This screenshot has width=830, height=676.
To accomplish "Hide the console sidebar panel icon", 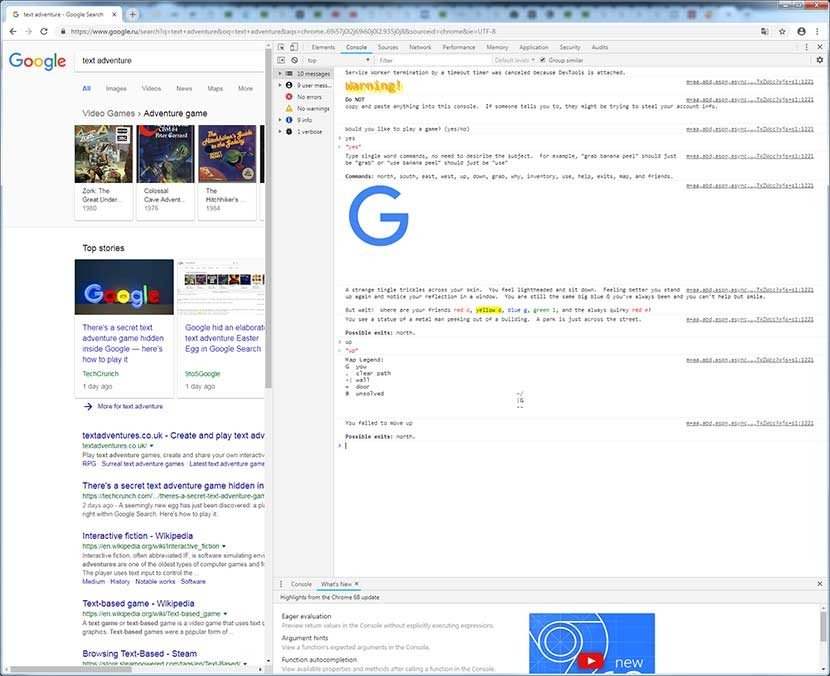I will (281, 60).
